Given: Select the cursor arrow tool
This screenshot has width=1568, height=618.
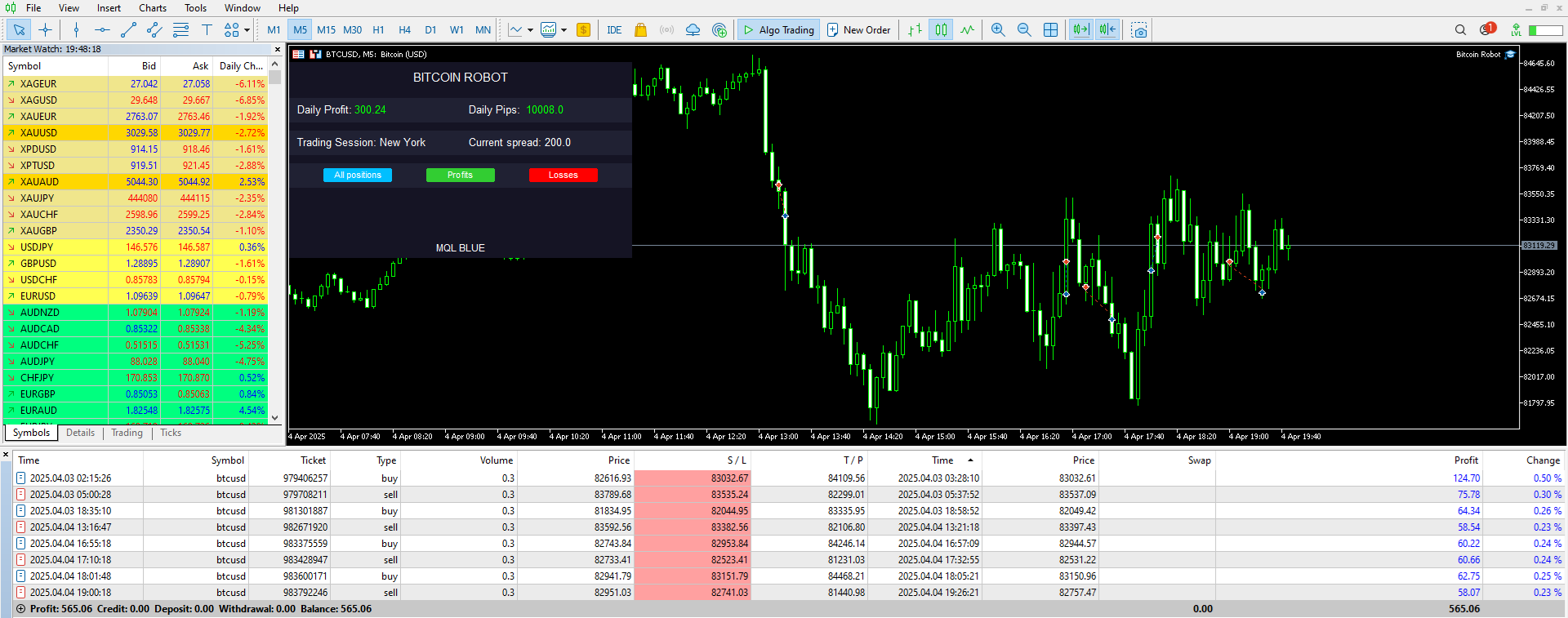Looking at the screenshot, I should 19,30.
